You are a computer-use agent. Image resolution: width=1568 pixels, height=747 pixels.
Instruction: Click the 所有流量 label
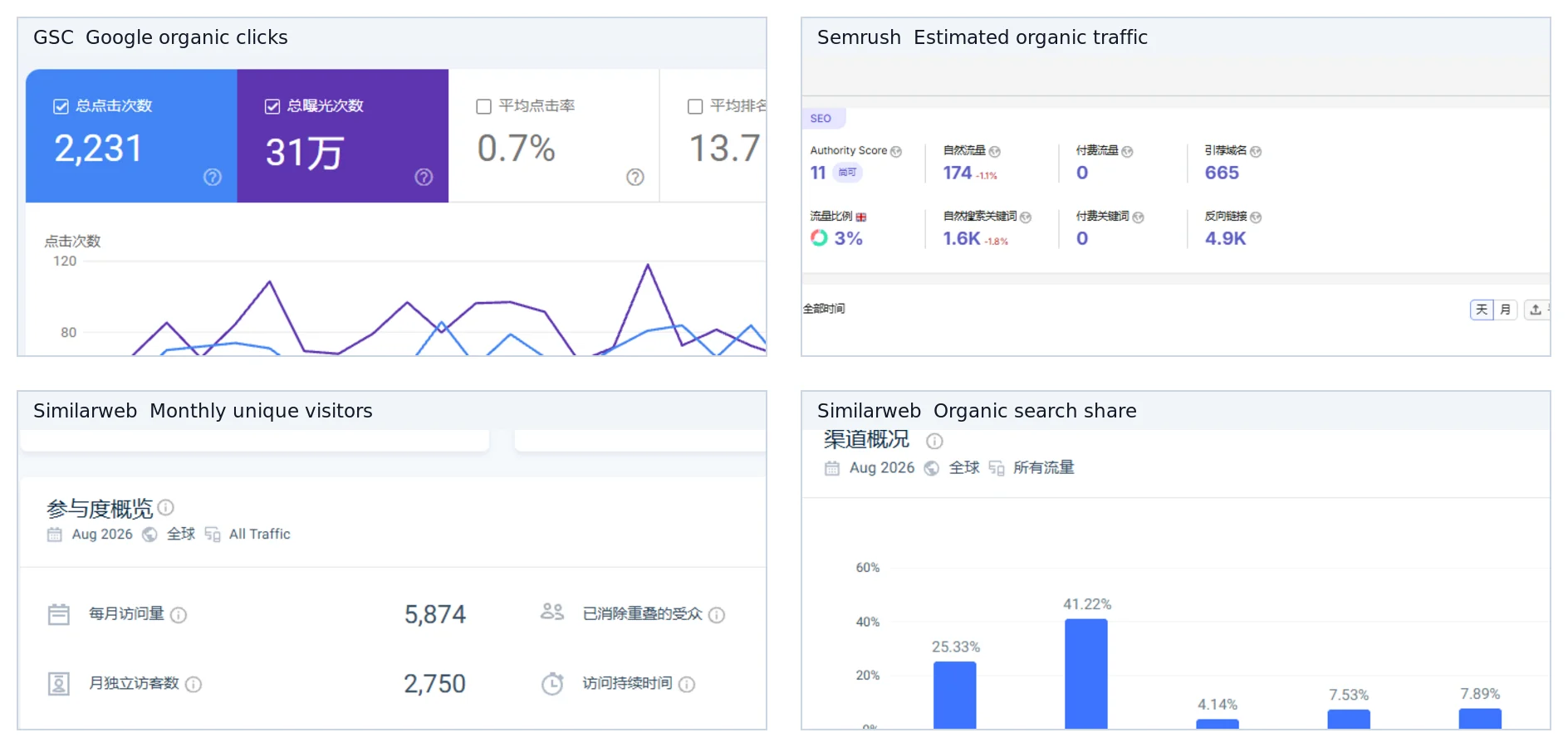(1043, 468)
